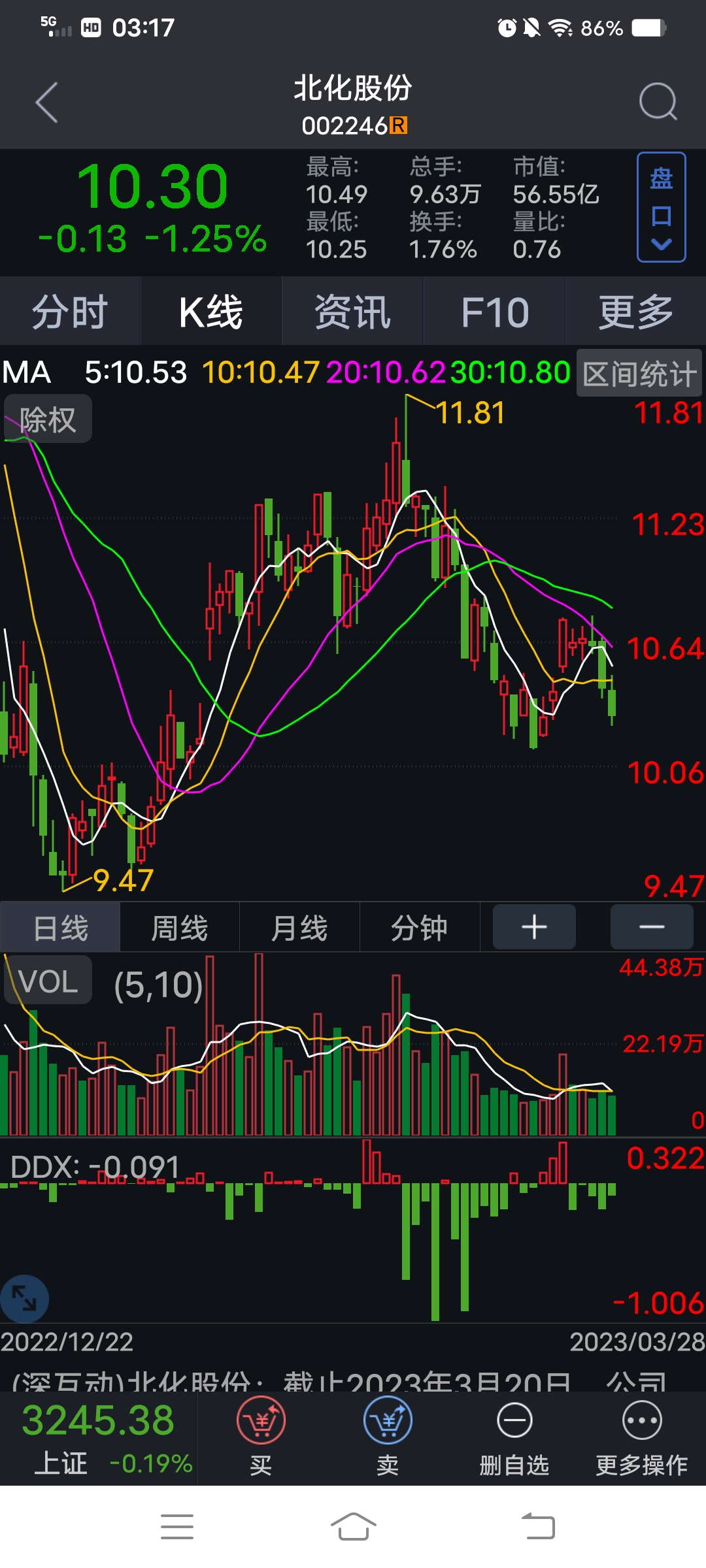This screenshot has height=1568, width=706.
Task: Tap the 2022/12/22 start date label
Action: point(67,1342)
